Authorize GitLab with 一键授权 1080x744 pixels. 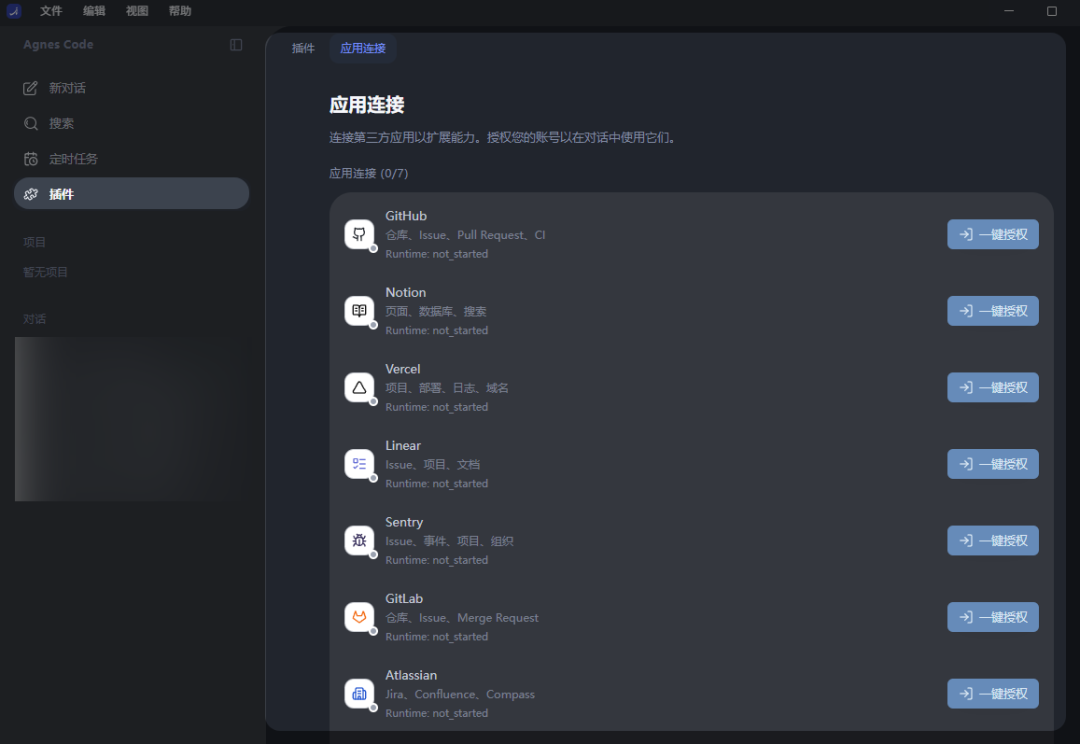993,617
